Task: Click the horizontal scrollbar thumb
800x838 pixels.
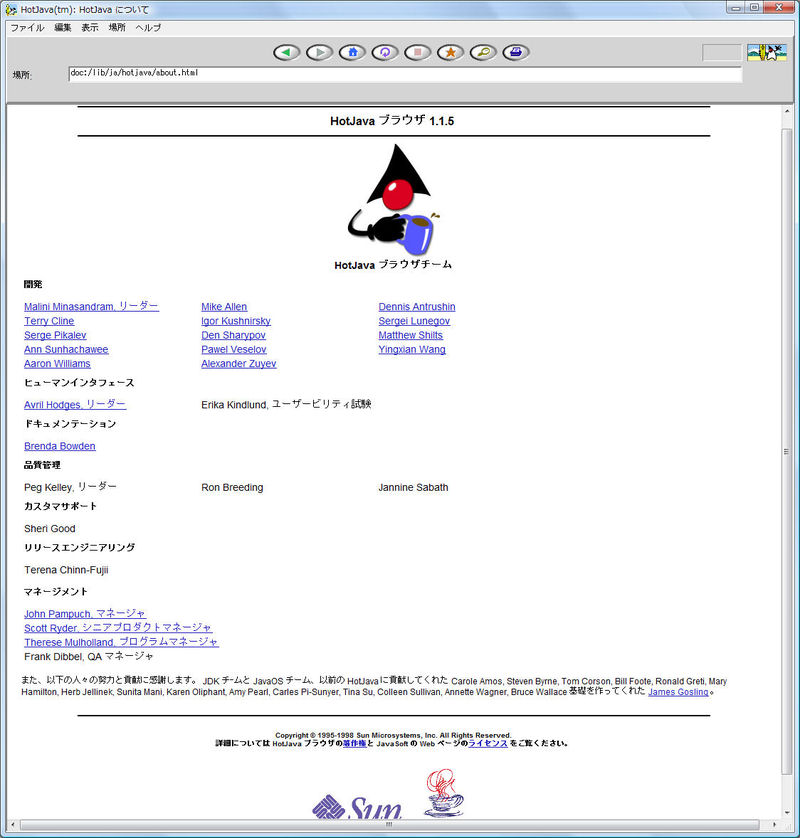Action: (x=389, y=825)
